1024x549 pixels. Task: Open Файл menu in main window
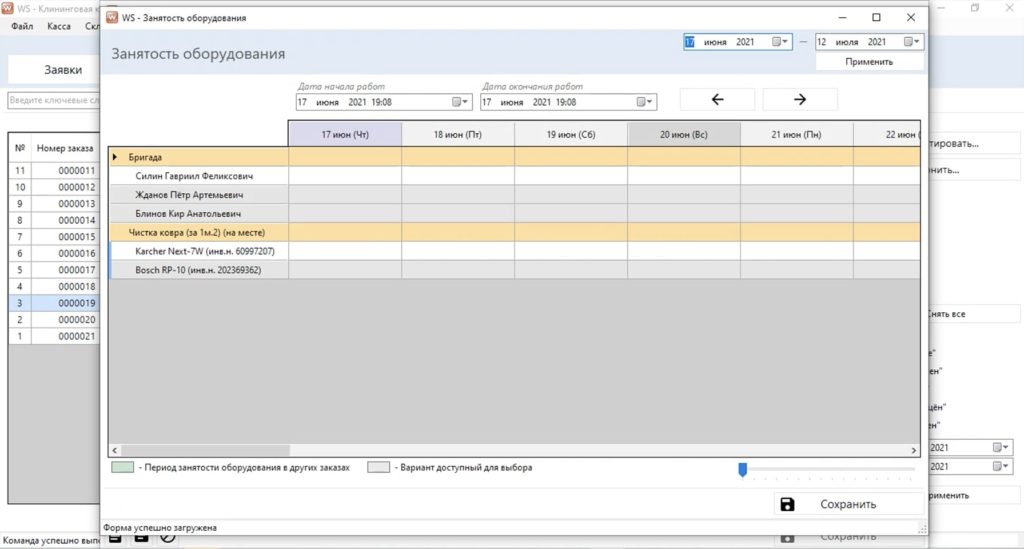point(22,26)
